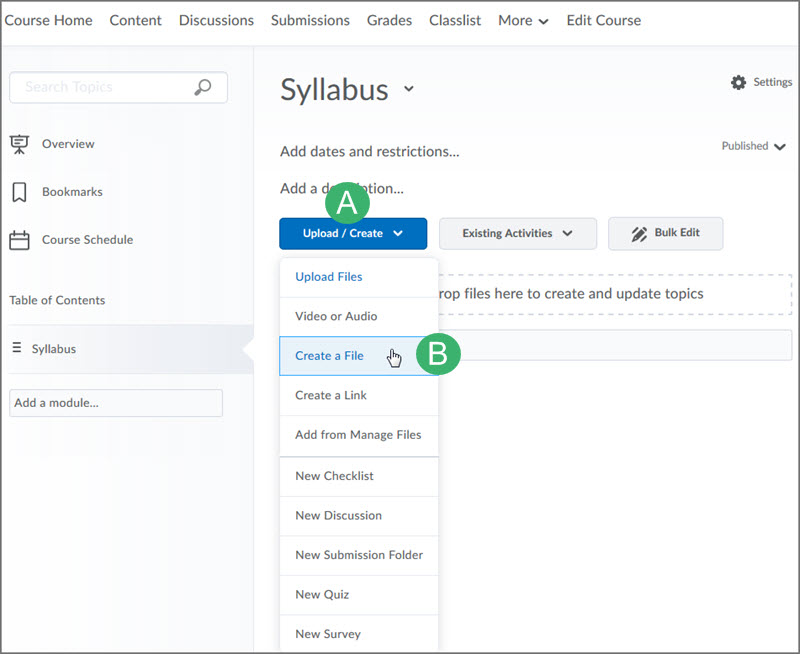800x654 pixels.
Task: Open Overview in the sidebar
Action: 68,144
